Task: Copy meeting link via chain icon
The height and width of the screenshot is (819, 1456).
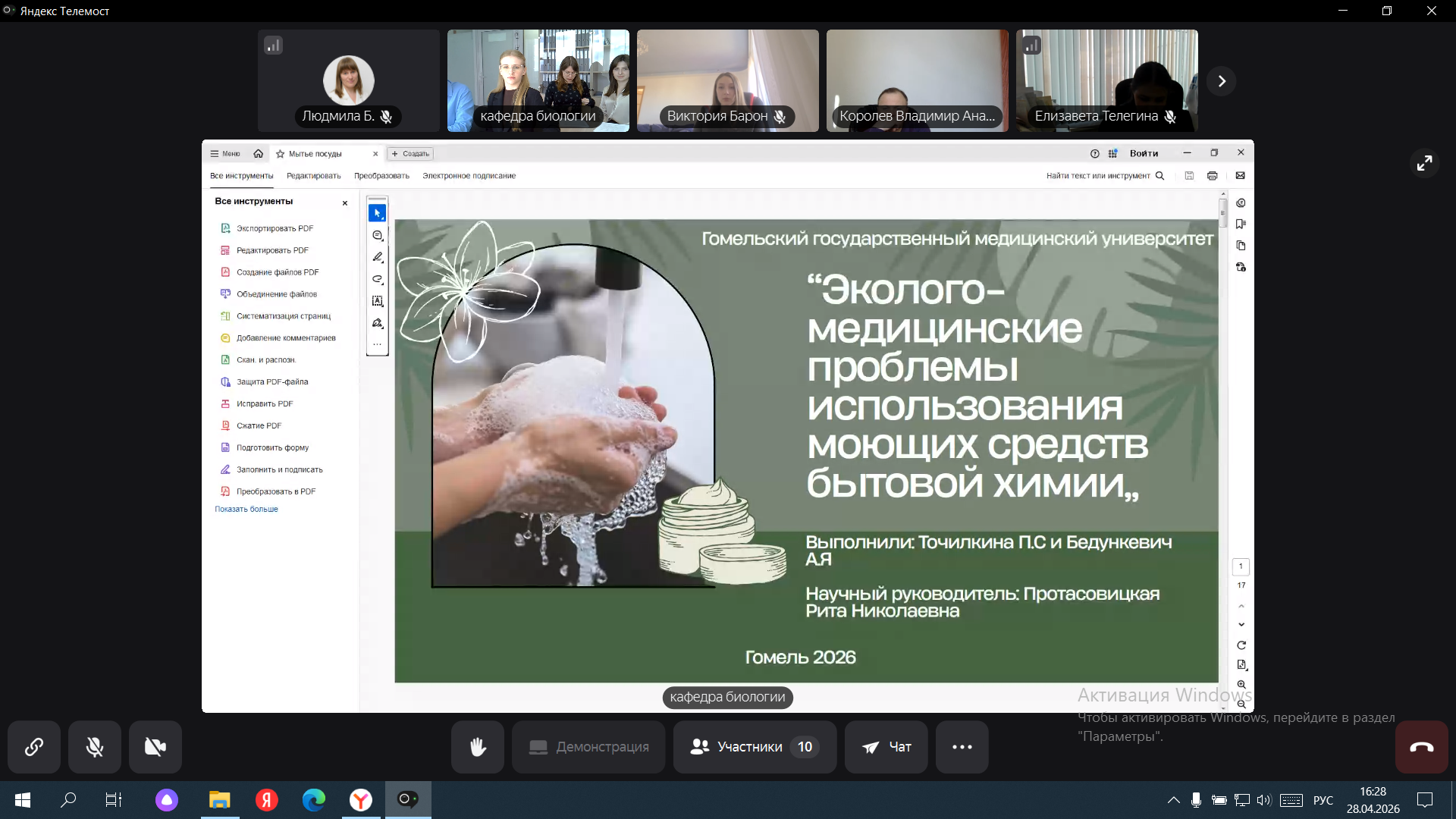Action: tap(34, 747)
